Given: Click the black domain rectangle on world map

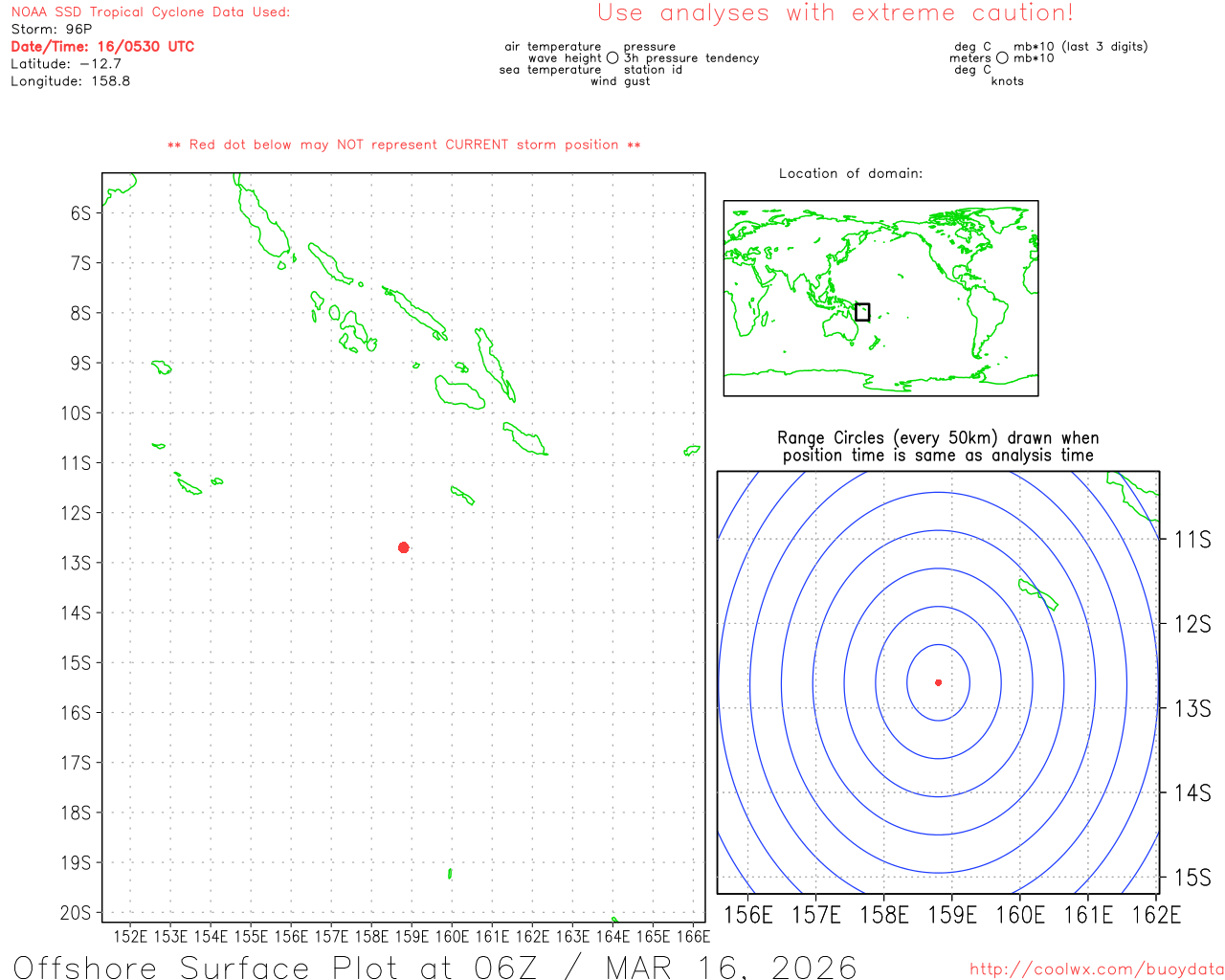Looking at the screenshot, I should pyautogui.click(x=862, y=312).
